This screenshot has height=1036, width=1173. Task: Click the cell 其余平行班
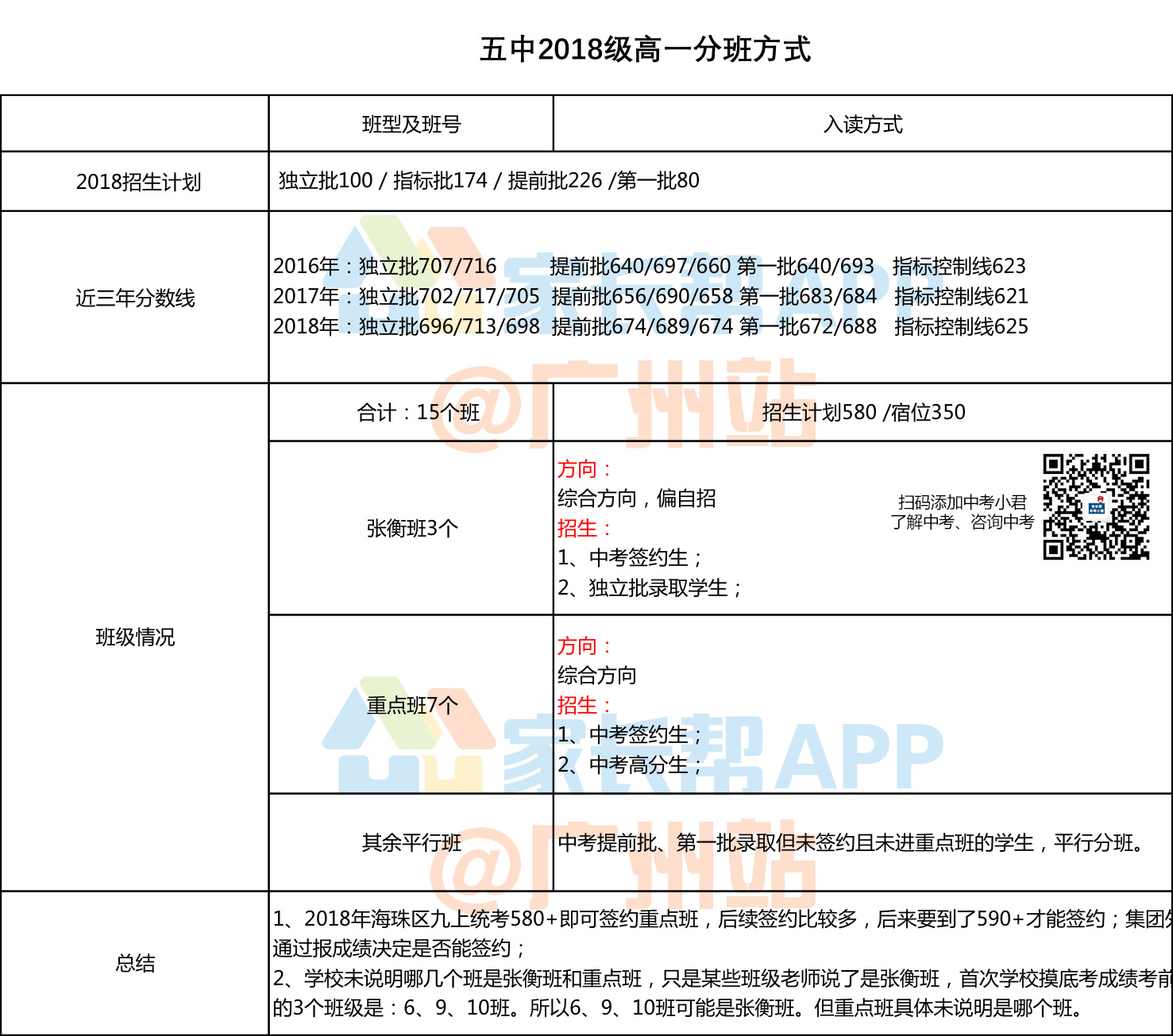pos(411,842)
